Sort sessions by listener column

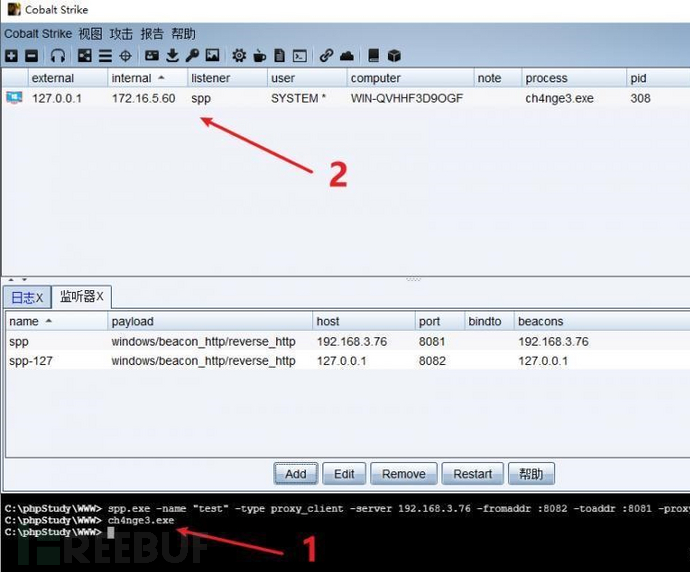227,78
